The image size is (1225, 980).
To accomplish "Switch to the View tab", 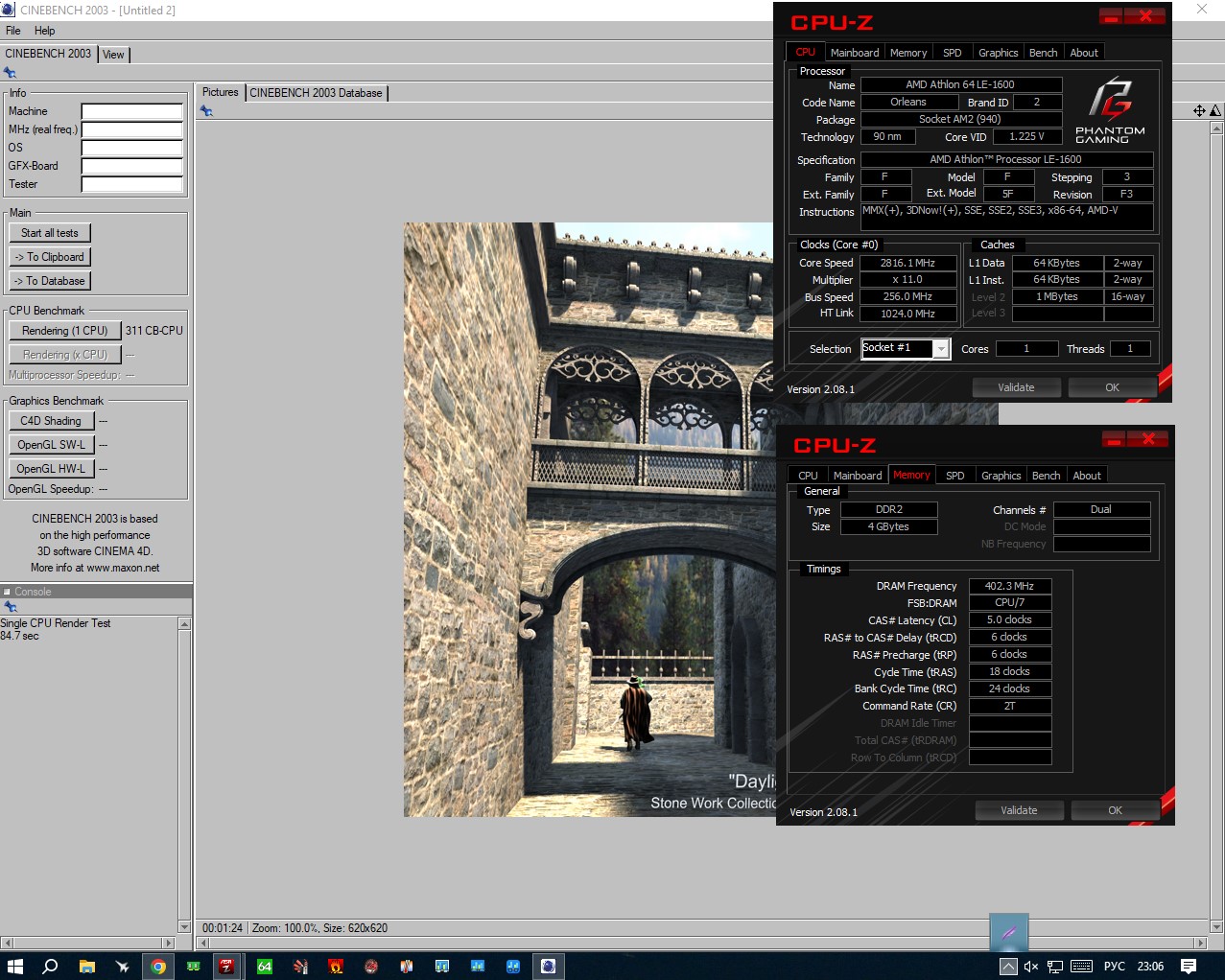I will [113, 55].
